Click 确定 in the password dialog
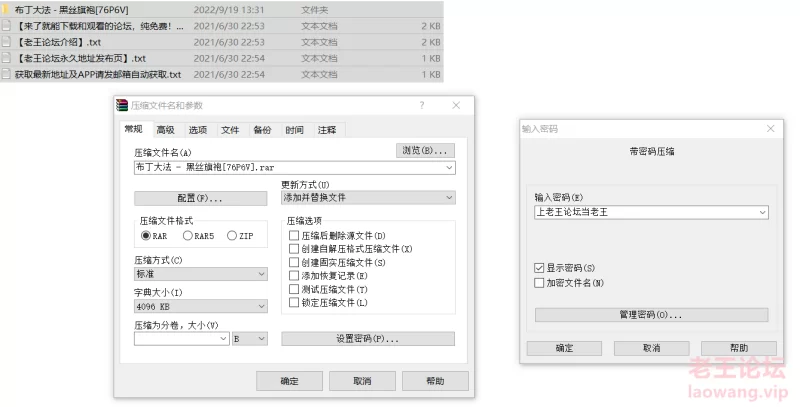The height and width of the screenshot is (407, 800). (x=564, y=348)
